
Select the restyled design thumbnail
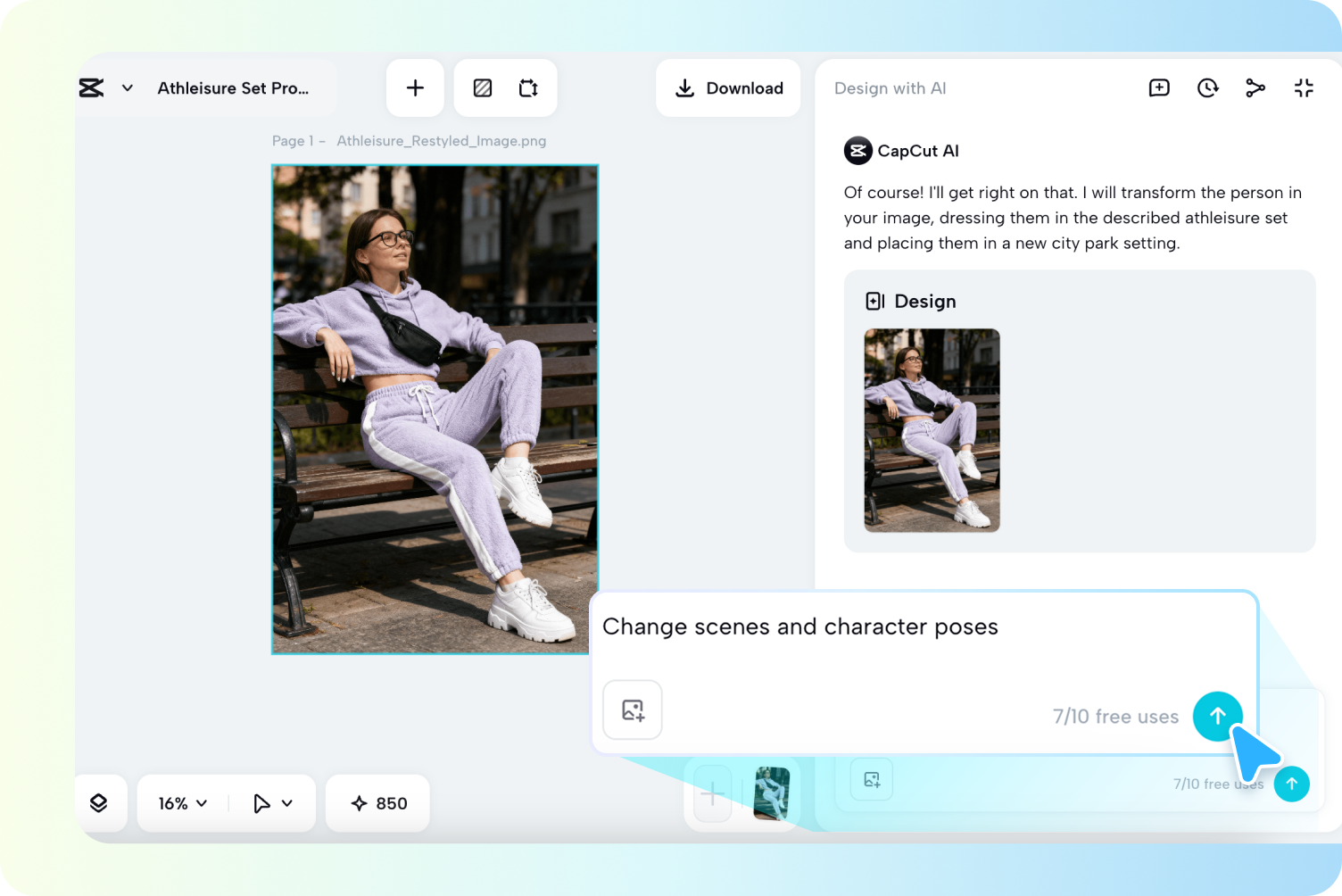click(x=932, y=430)
